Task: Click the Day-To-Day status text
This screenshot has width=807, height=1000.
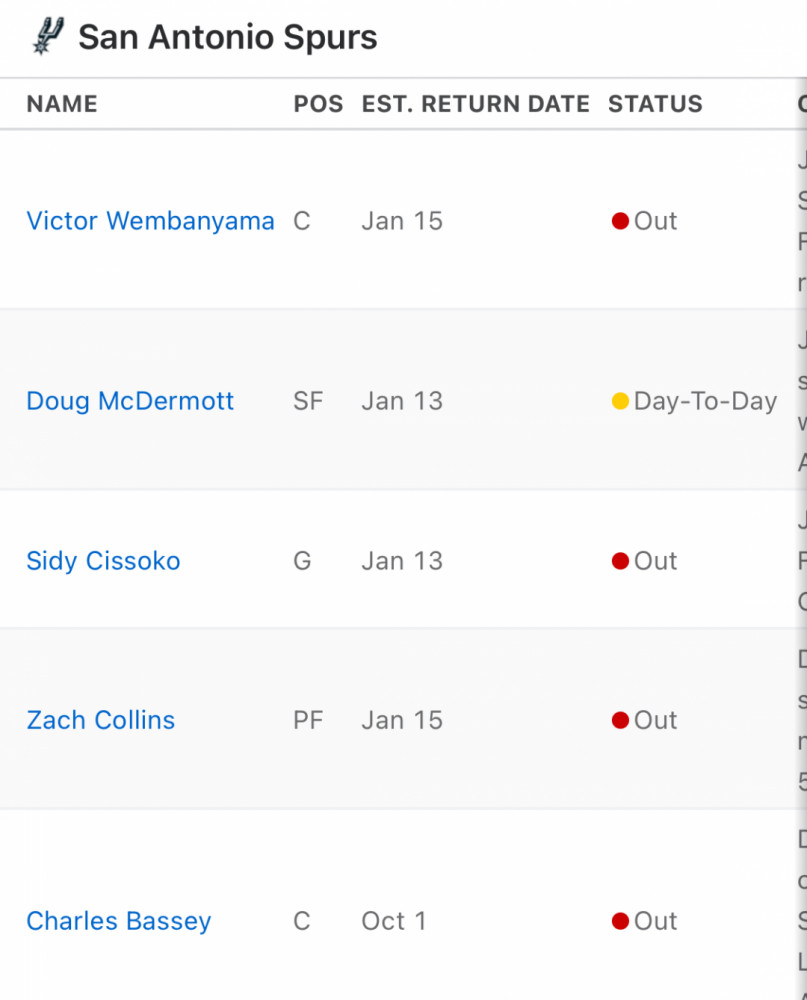Action: (x=706, y=402)
